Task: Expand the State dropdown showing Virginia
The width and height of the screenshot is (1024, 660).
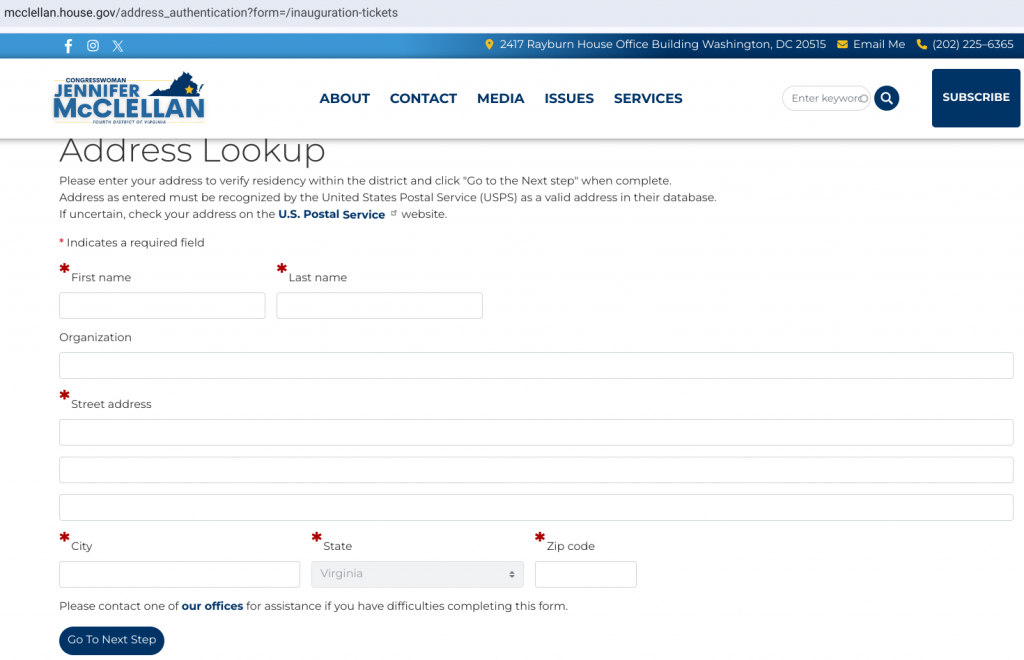Action: 417,574
